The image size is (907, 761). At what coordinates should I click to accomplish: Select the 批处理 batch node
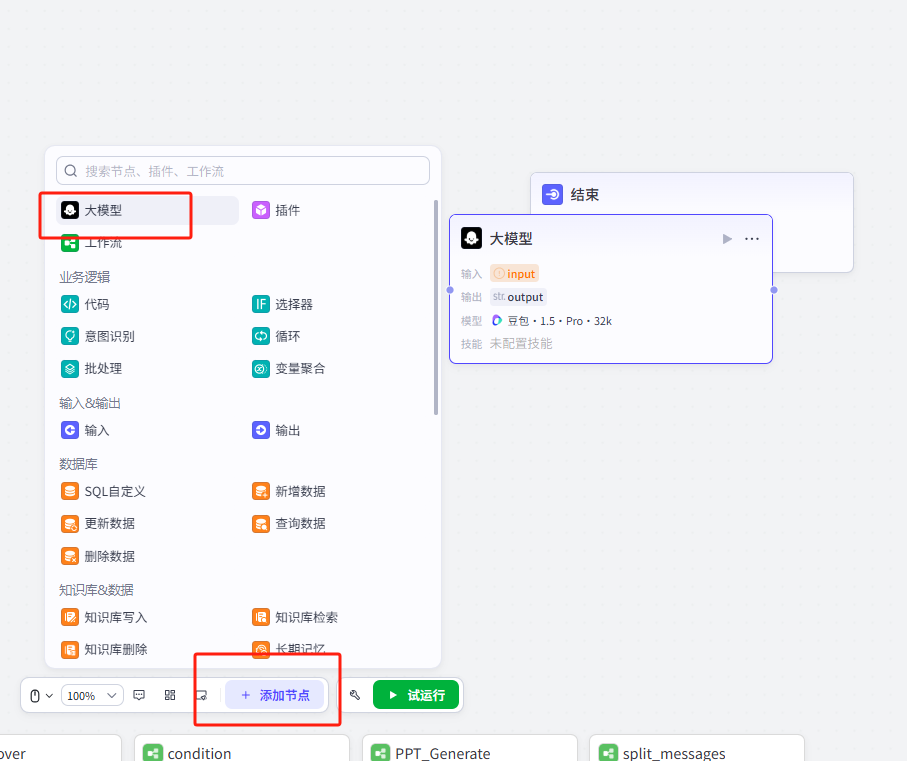click(91, 368)
